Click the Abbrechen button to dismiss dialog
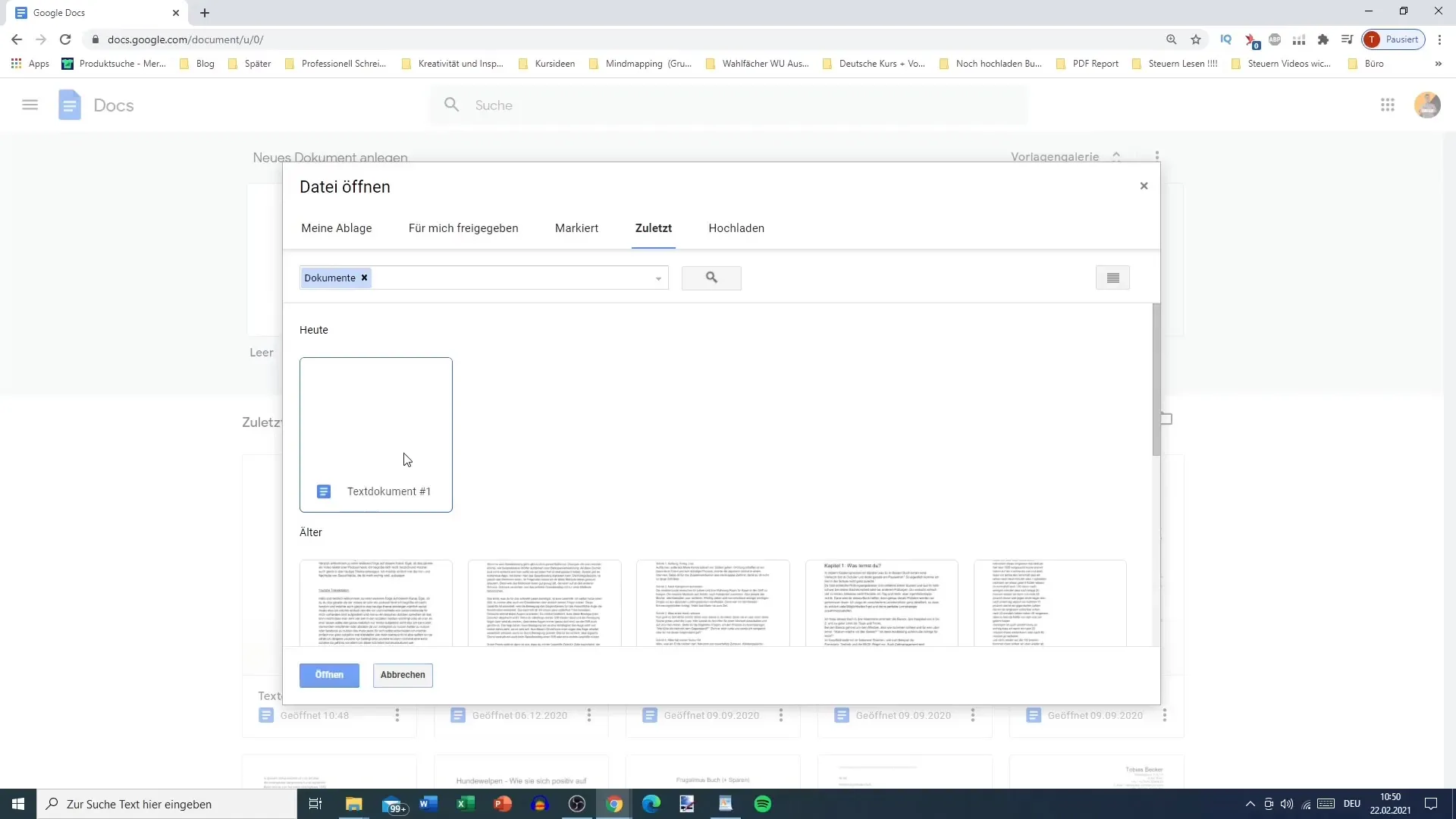Screen dimensions: 1456x819 [x=403, y=674]
